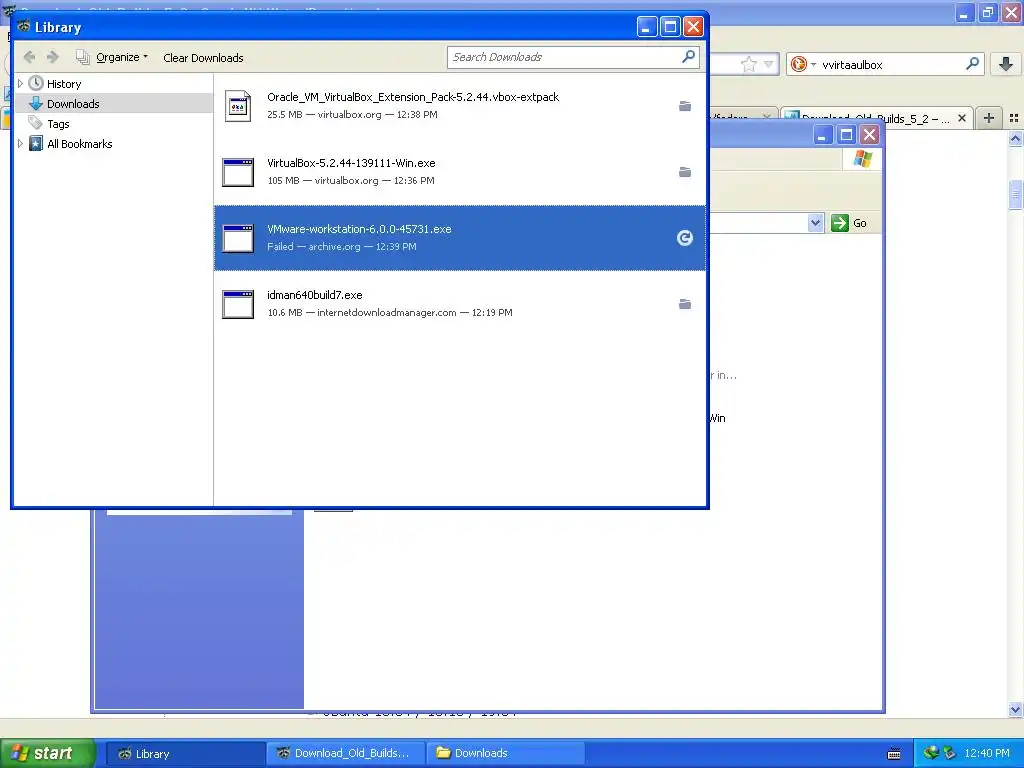Switch to Download_Old_Builds_5_2 browser tab

874,118
